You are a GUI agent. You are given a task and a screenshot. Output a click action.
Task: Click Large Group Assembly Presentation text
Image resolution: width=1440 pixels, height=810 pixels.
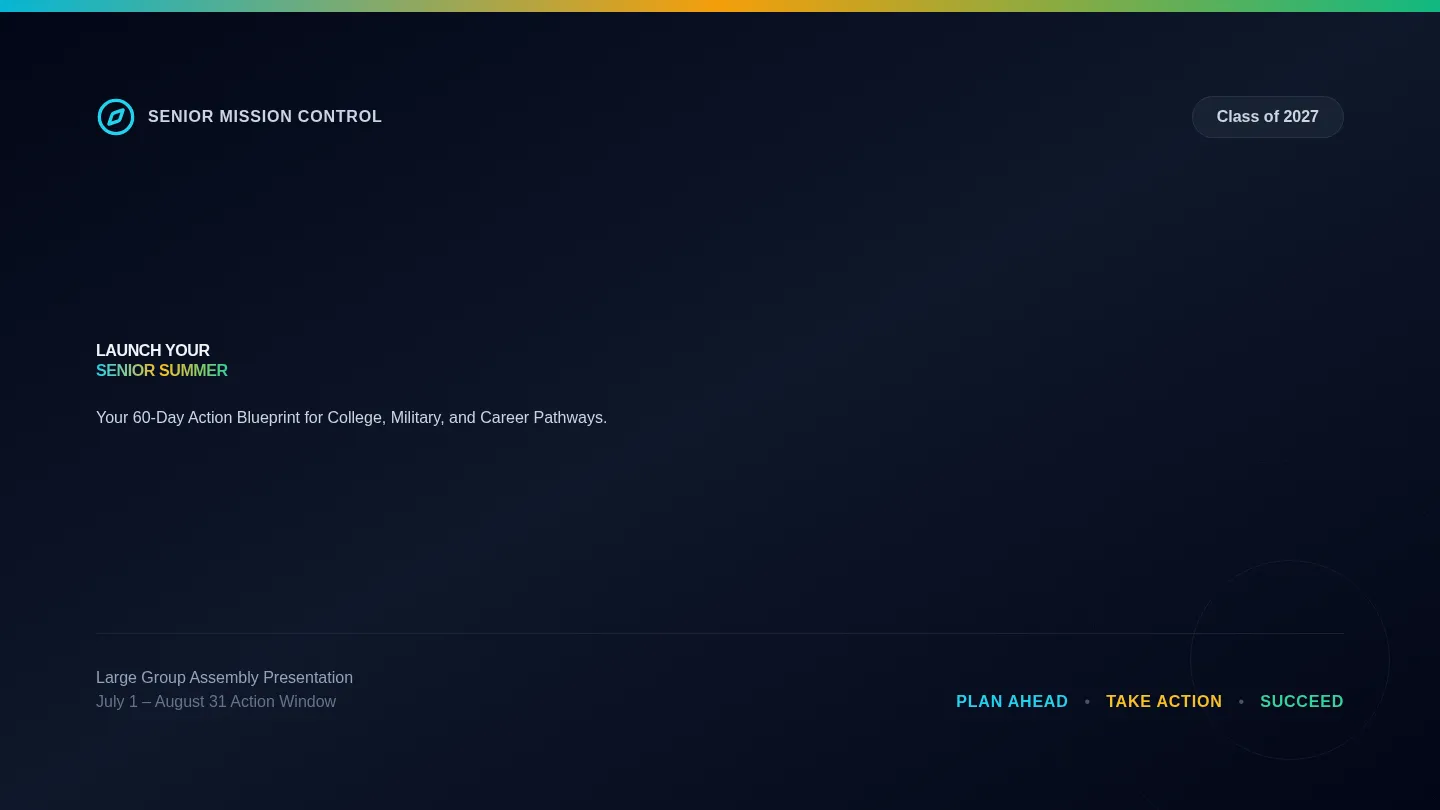click(224, 678)
